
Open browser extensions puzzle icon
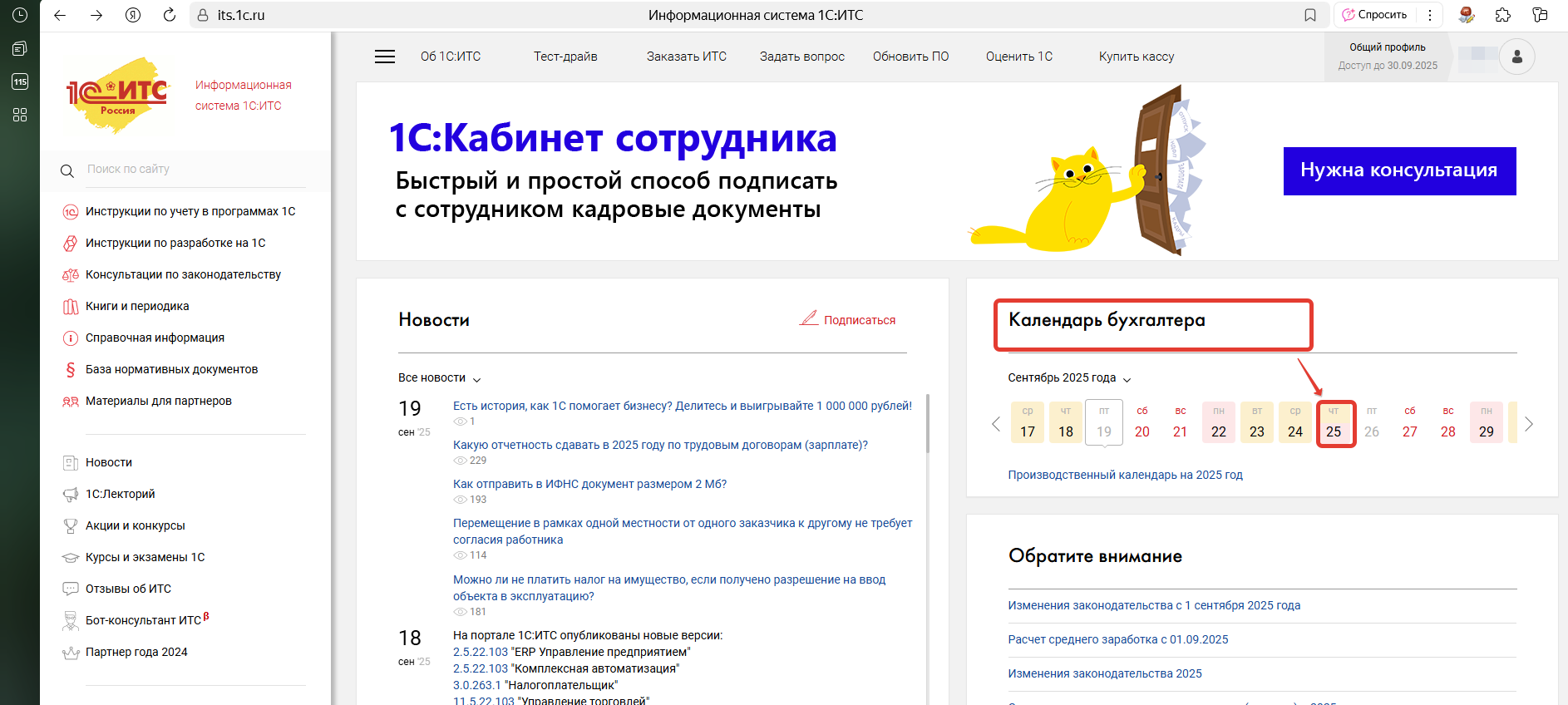(1503, 15)
